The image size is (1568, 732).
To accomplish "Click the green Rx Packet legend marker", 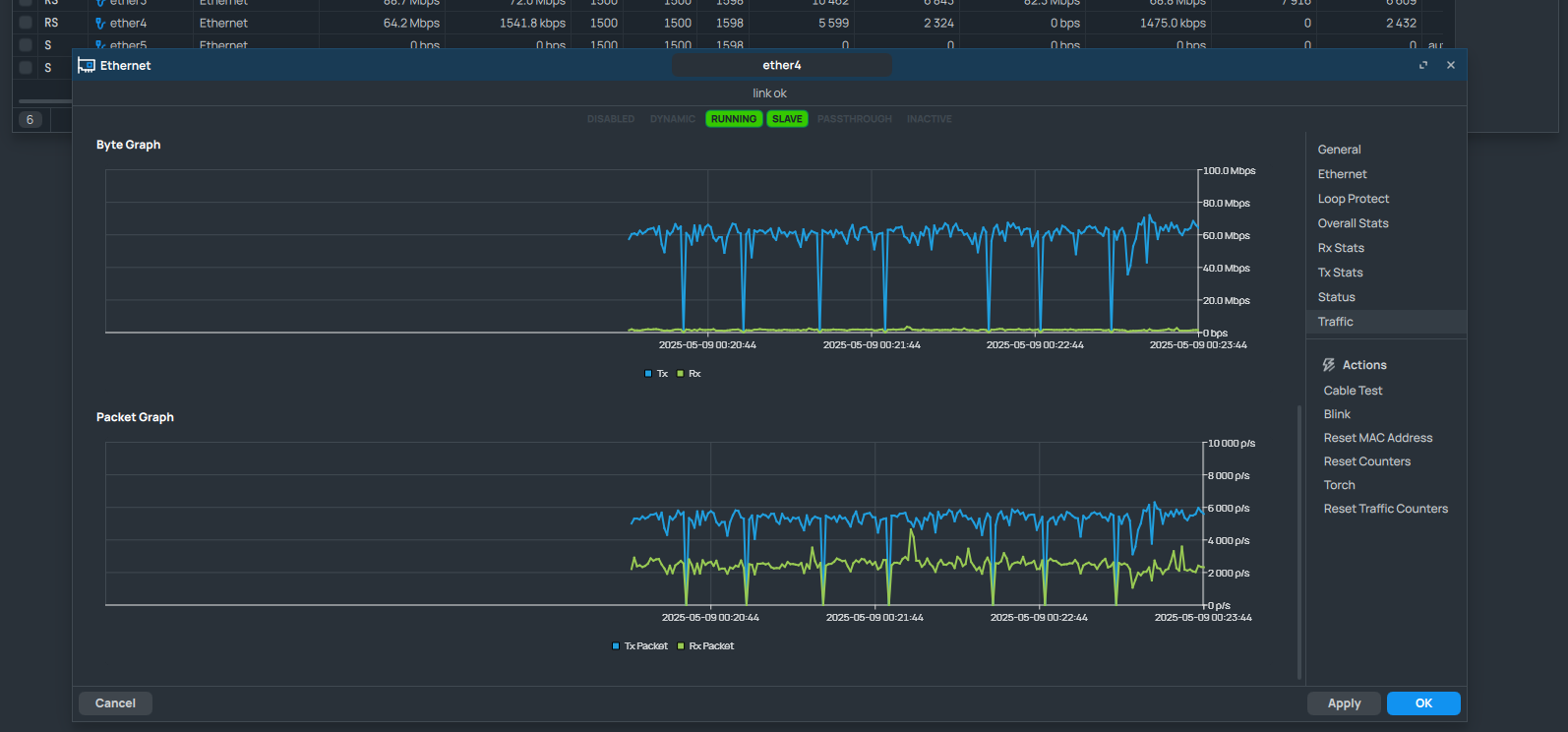I will 681,646.
